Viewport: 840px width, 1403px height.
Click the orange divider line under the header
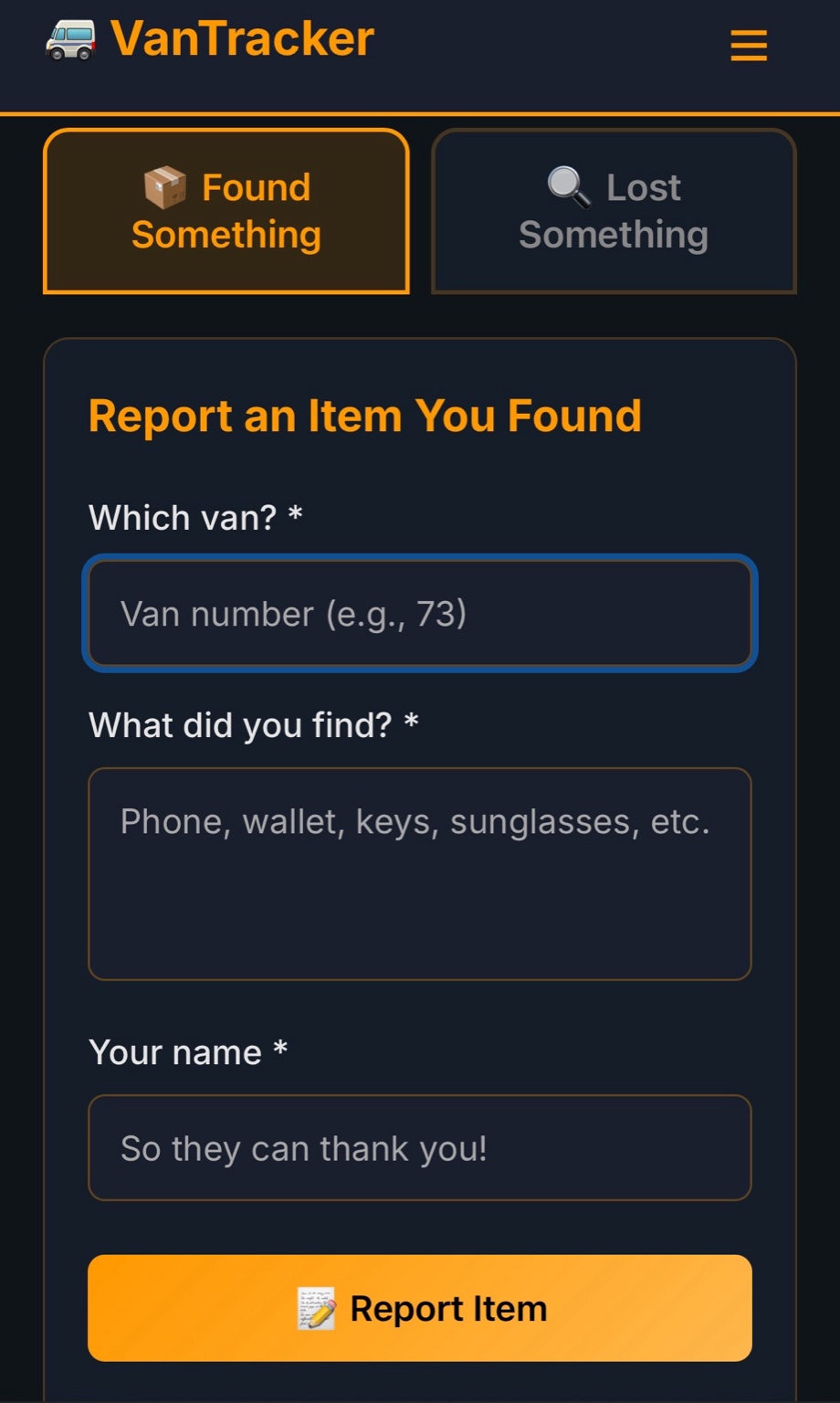tap(420, 114)
